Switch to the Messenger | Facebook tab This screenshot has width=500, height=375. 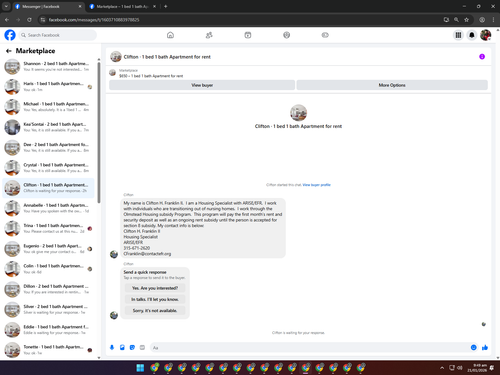pos(48,6)
